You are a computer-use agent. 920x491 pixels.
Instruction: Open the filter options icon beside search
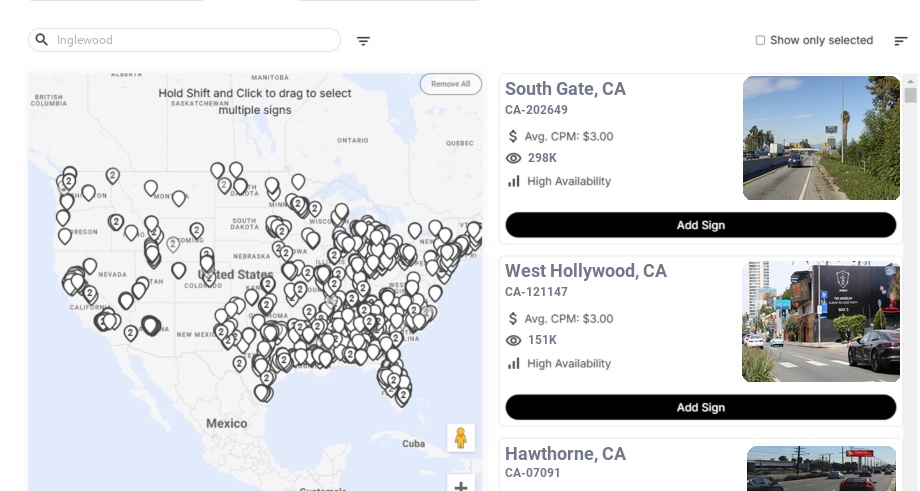coord(364,41)
